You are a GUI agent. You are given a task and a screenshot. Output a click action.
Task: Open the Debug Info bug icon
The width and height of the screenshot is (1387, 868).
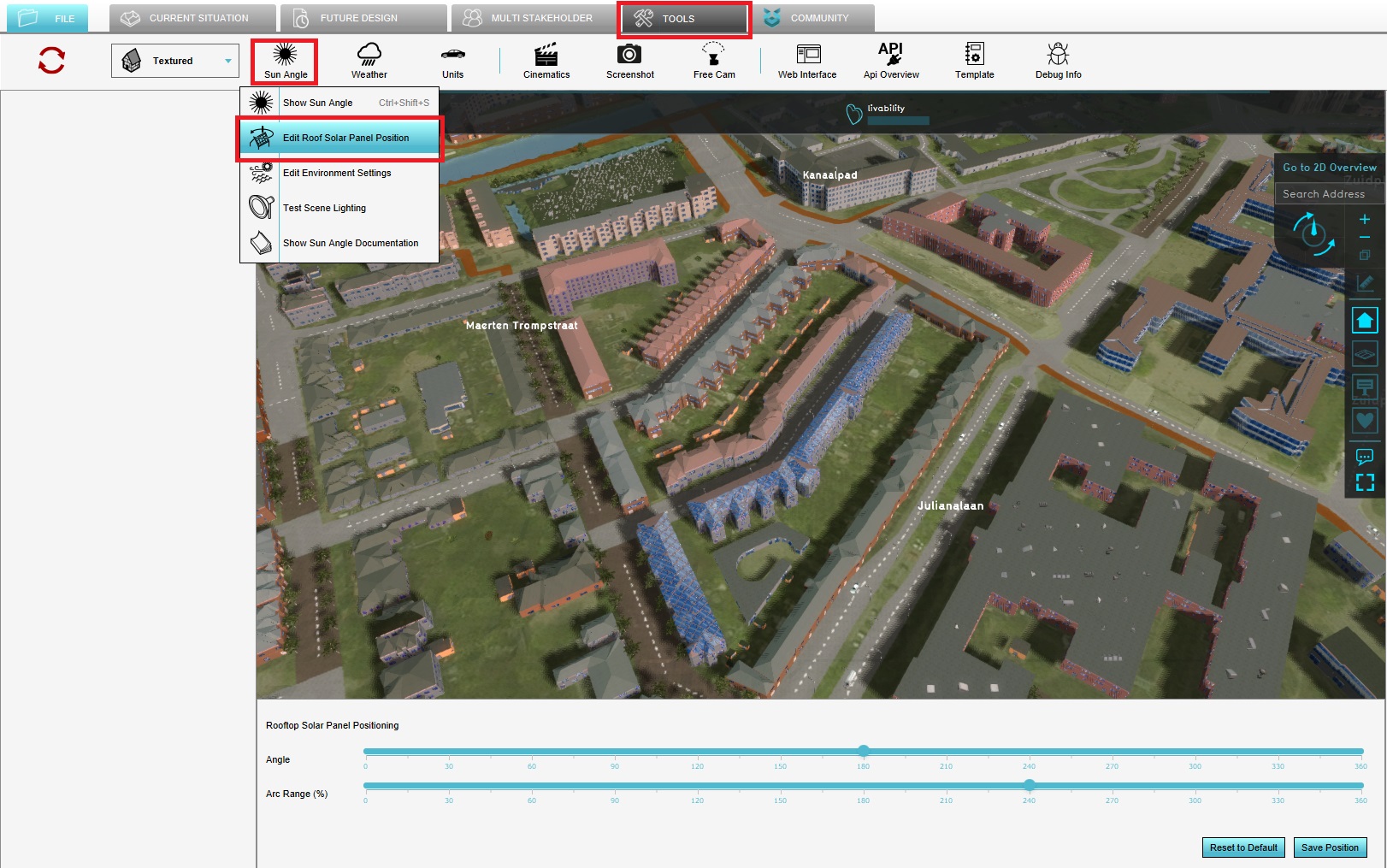(1058, 61)
